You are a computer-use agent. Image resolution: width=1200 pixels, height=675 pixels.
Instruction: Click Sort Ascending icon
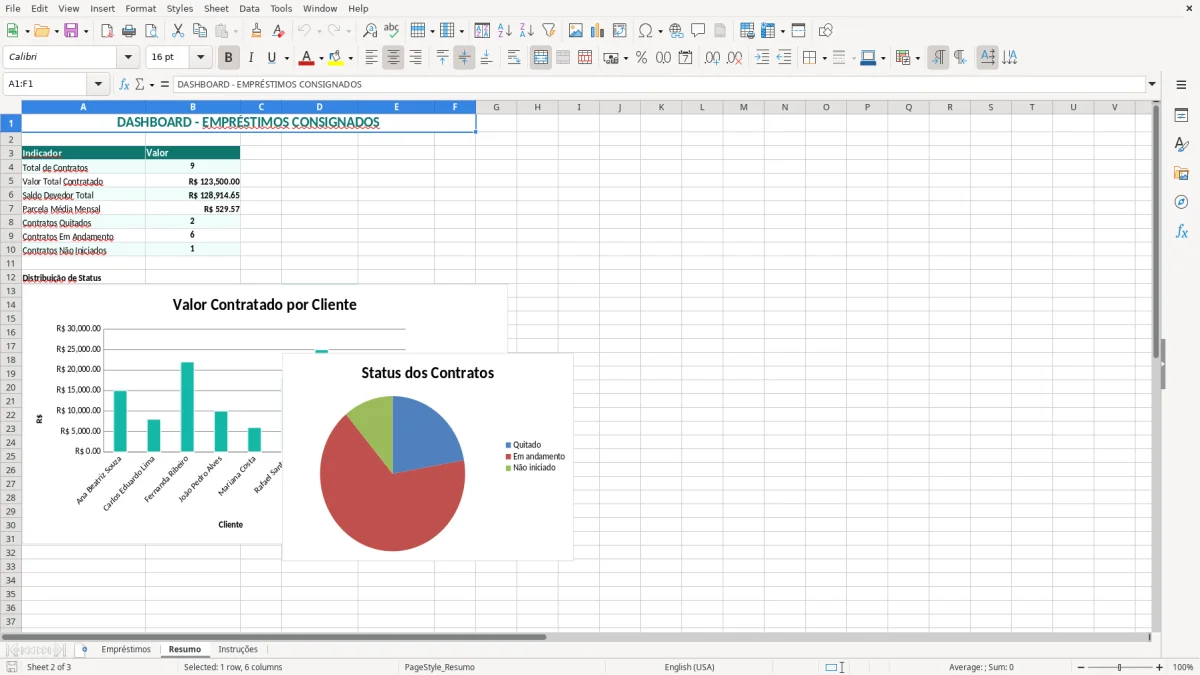pos(505,31)
